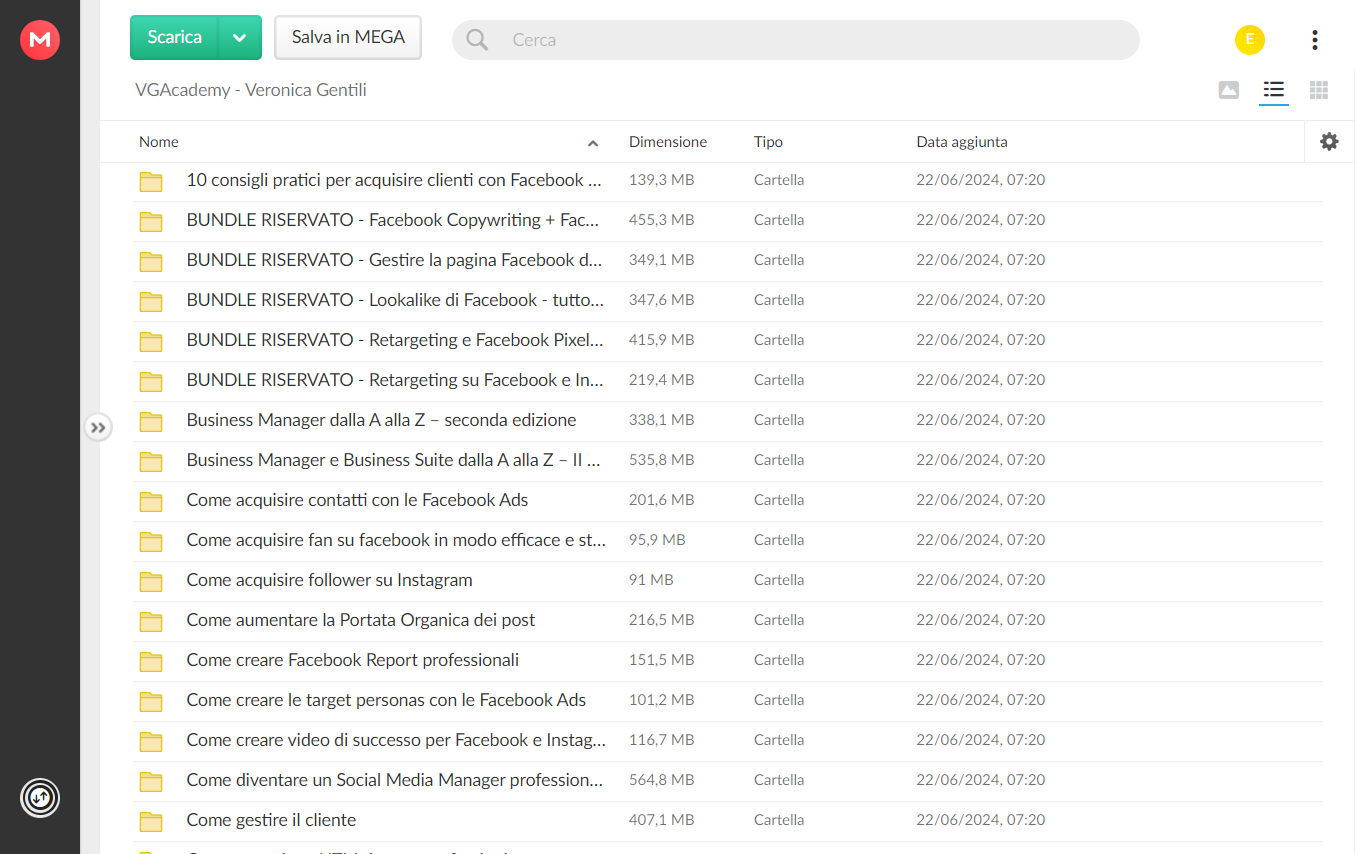Expand the collapsed left sidebar panel

(x=97, y=428)
